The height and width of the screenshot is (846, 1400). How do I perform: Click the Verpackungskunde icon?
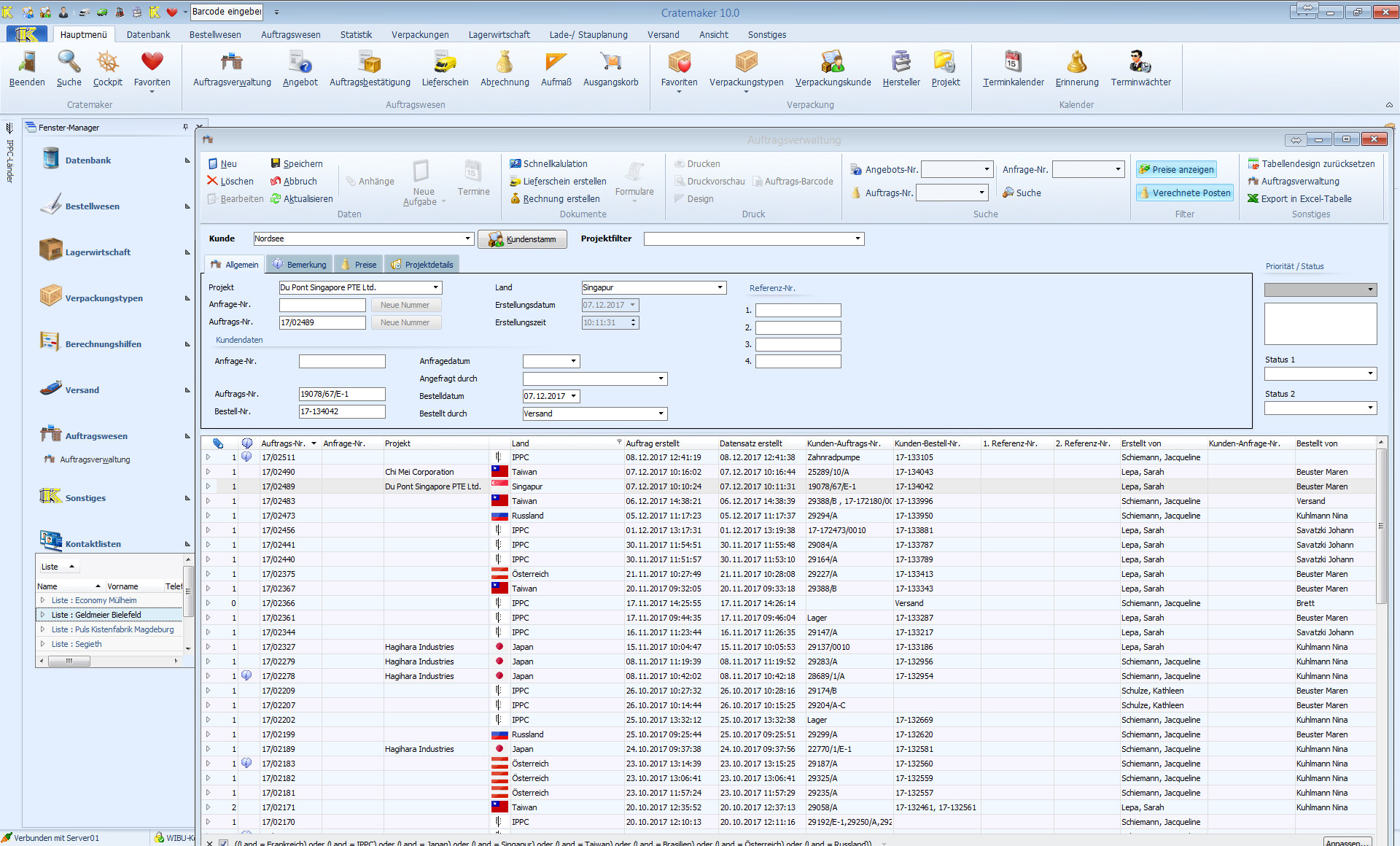pyautogui.click(x=833, y=69)
